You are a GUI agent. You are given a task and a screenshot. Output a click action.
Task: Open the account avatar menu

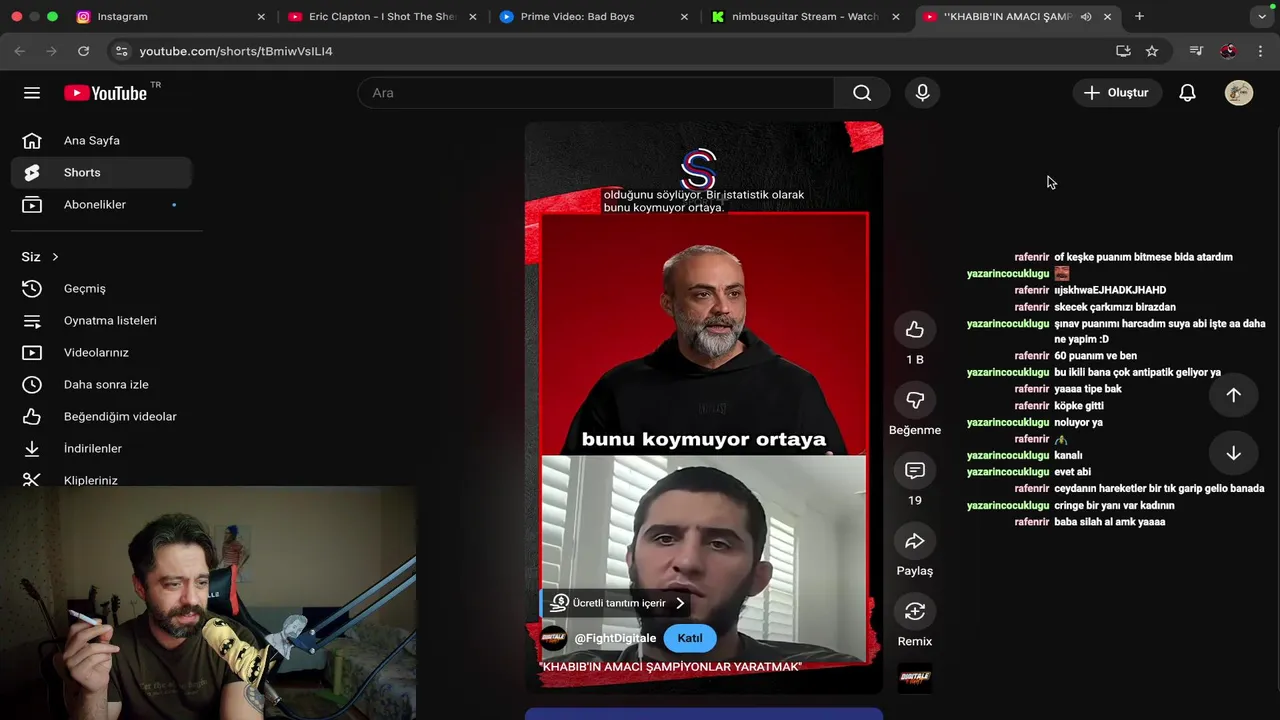click(x=1239, y=93)
